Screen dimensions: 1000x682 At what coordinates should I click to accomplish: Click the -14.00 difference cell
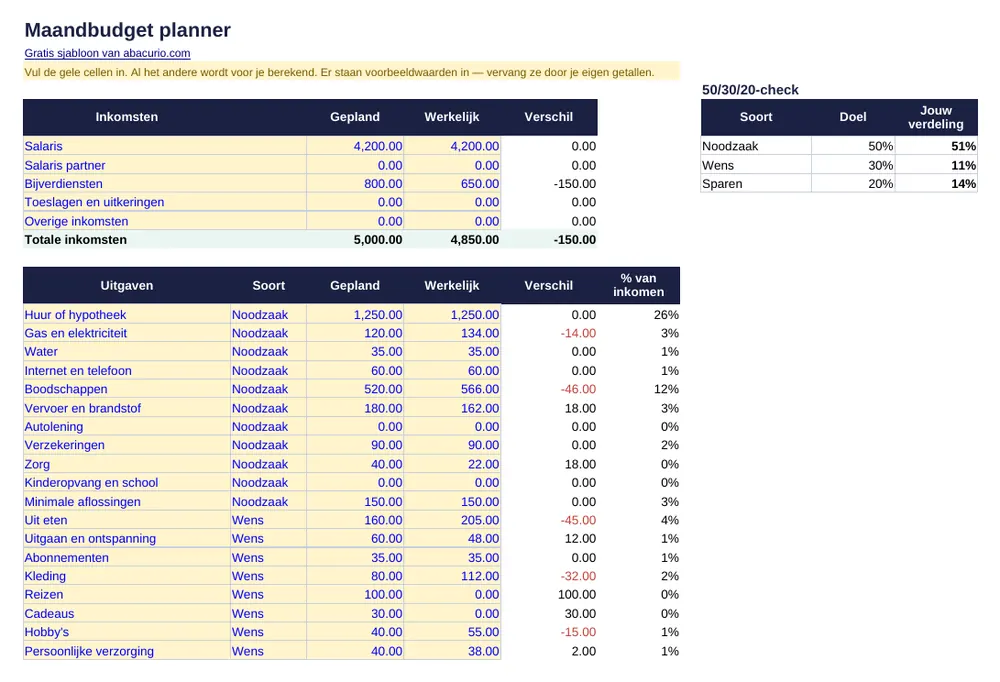549,333
